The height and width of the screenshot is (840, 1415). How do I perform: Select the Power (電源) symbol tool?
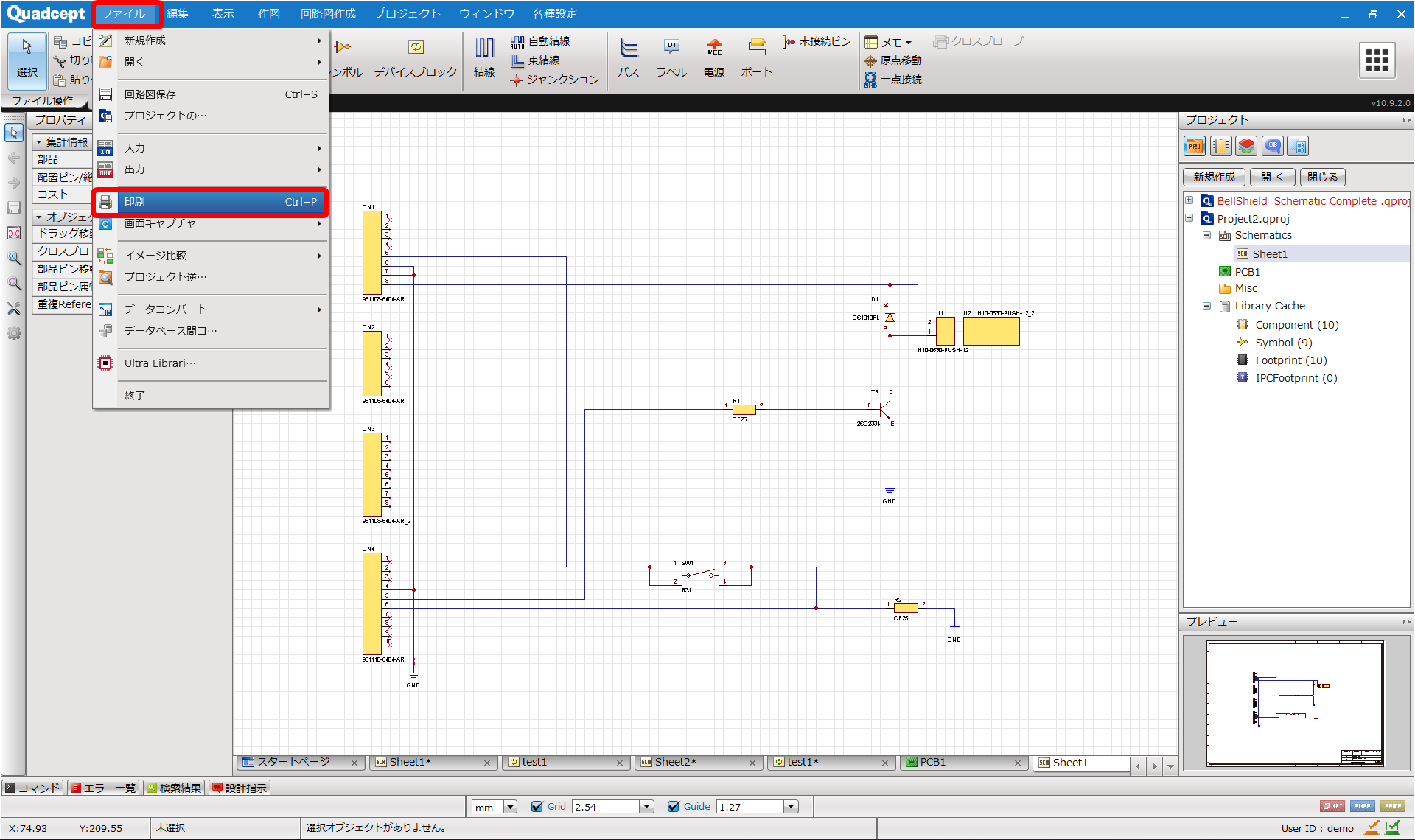coord(713,49)
